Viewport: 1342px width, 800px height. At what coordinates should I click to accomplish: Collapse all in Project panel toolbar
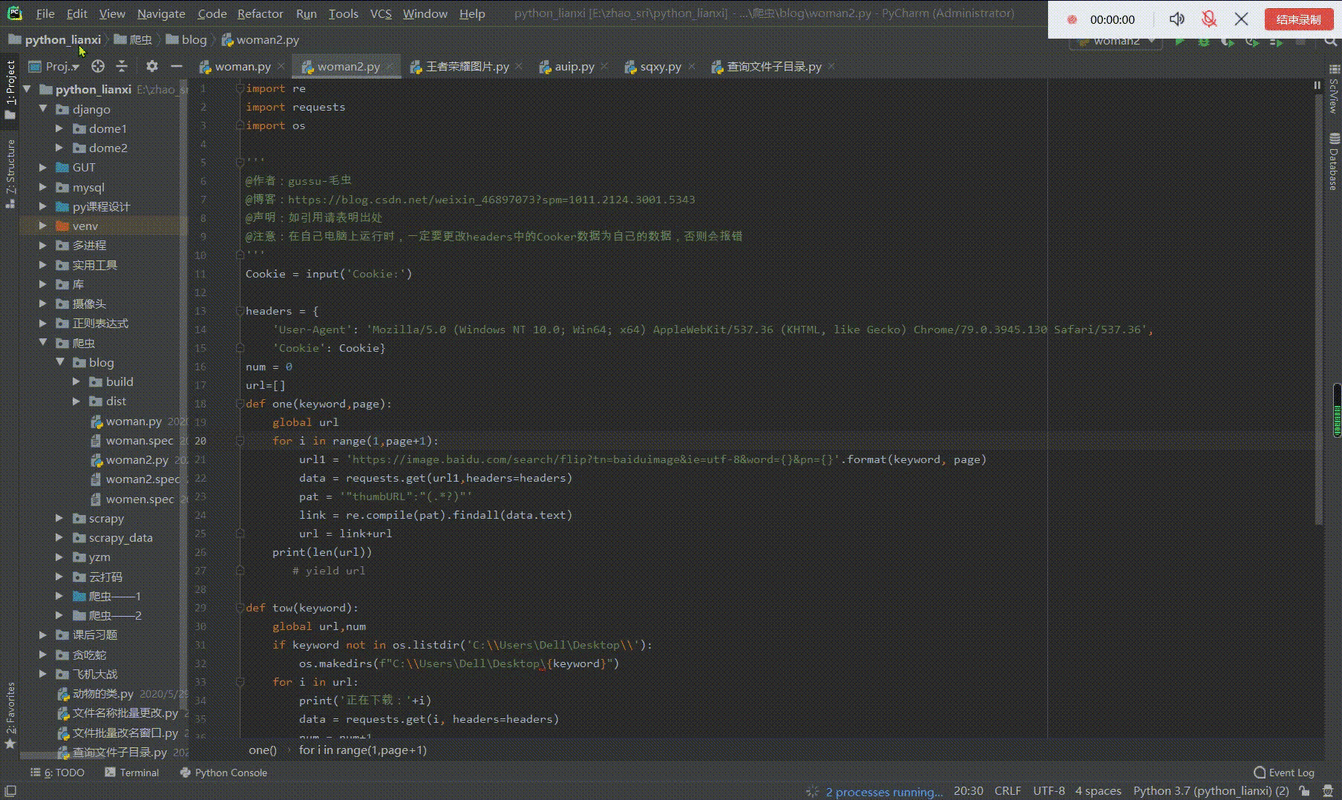pos(122,66)
